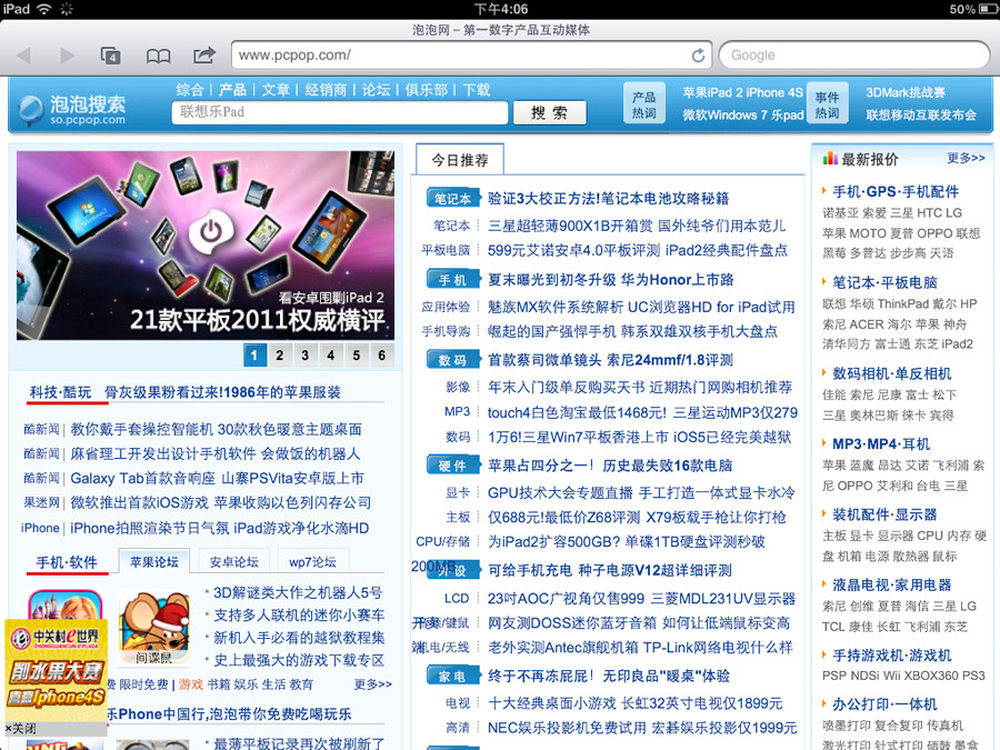Select the 经销商 search category
Image resolution: width=1000 pixels, height=750 pixels.
point(326,90)
